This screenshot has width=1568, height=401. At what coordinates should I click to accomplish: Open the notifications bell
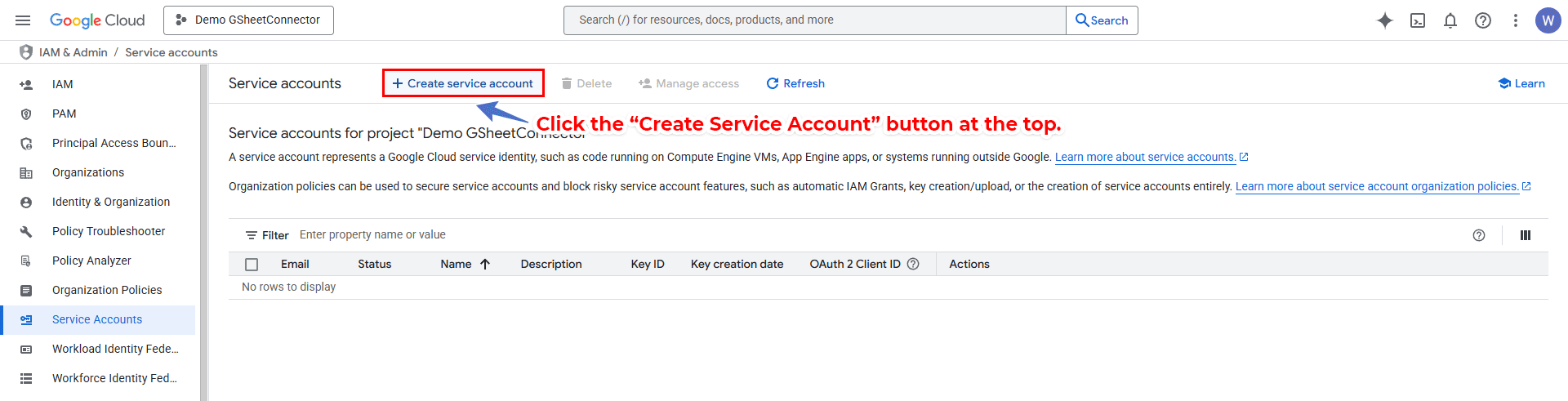pos(1450,20)
